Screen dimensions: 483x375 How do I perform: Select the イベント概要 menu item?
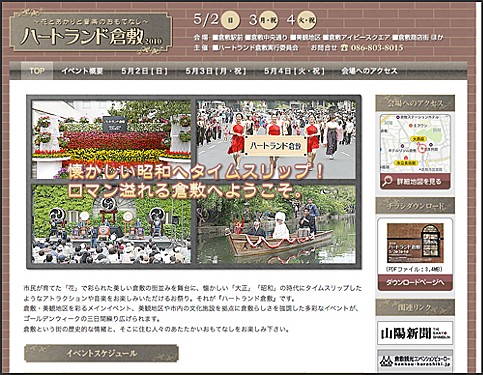coord(82,71)
